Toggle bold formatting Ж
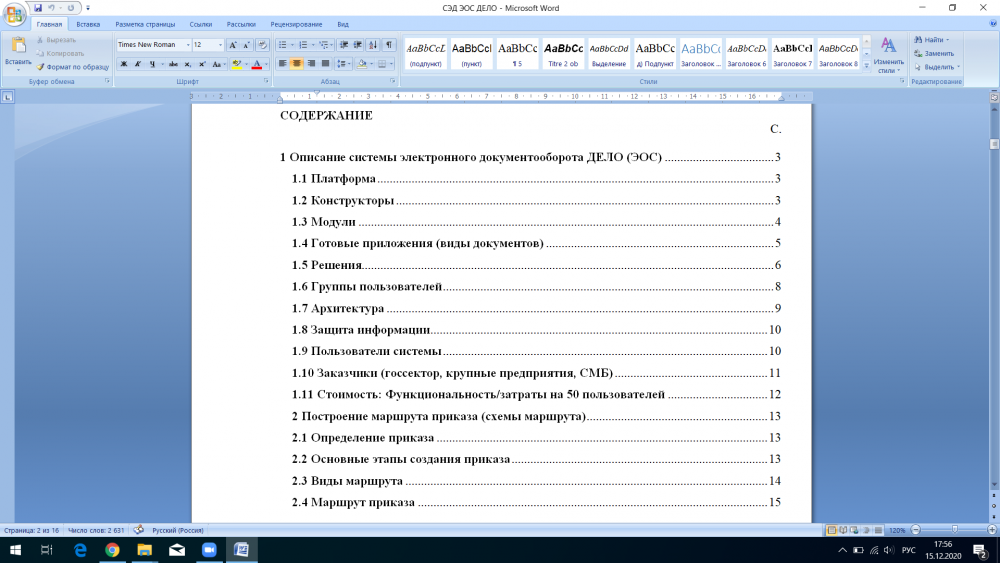Viewport: 1000px width, 563px height. click(124, 64)
